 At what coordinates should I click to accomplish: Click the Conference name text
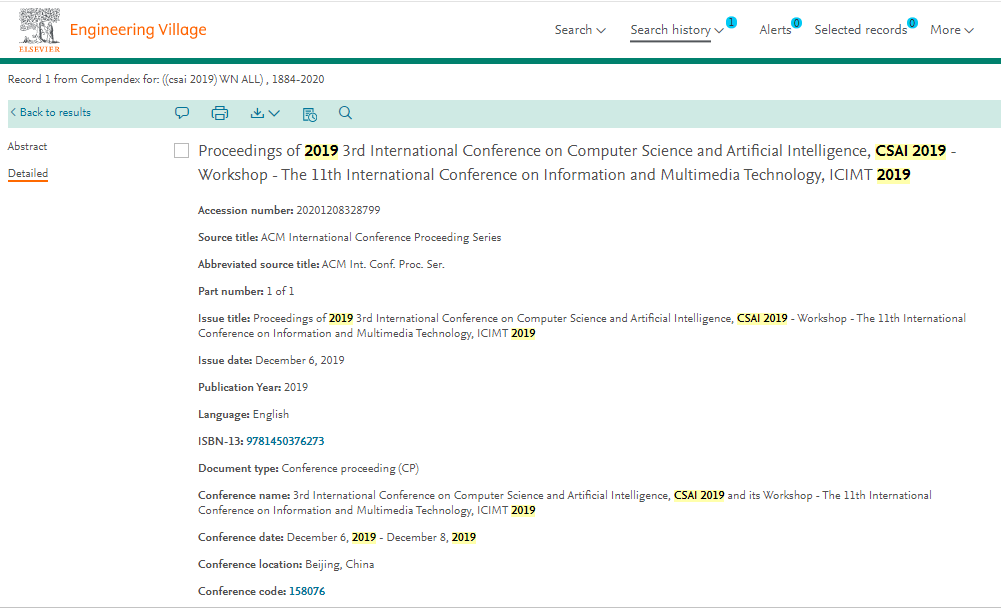click(564, 502)
